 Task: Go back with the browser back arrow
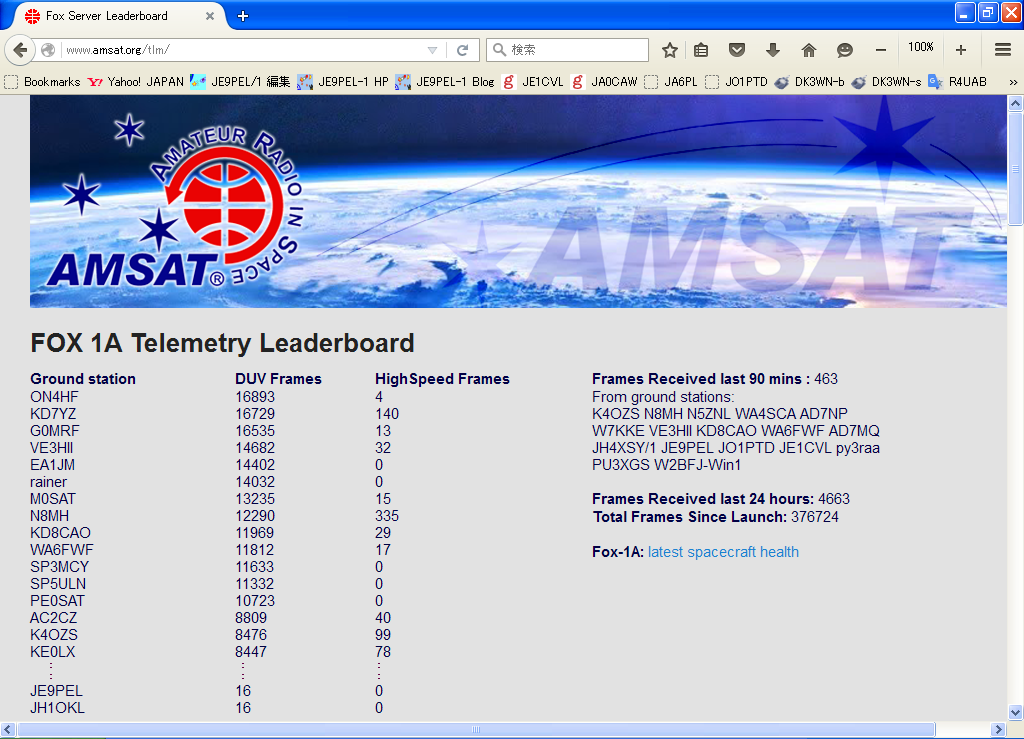coord(20,50)
